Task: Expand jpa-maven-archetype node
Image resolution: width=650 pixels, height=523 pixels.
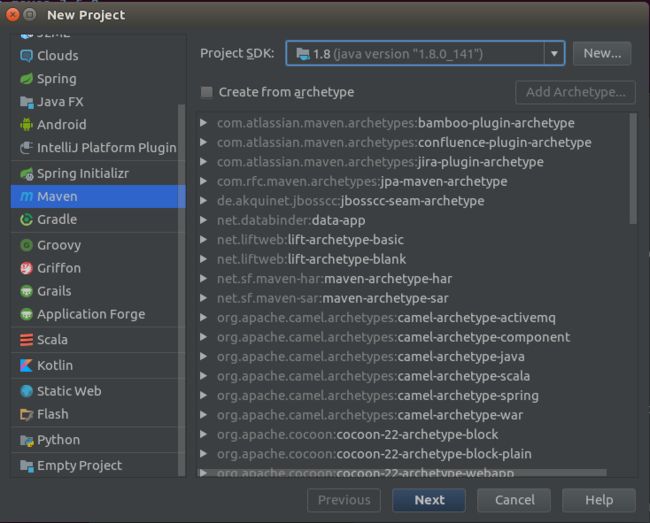Action: [203, 181]
